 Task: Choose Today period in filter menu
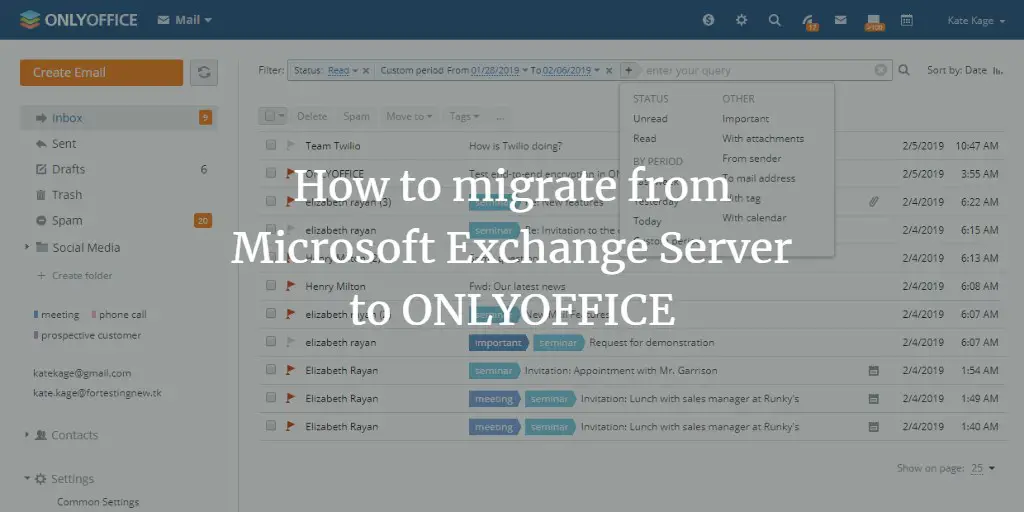pos(647,221)
